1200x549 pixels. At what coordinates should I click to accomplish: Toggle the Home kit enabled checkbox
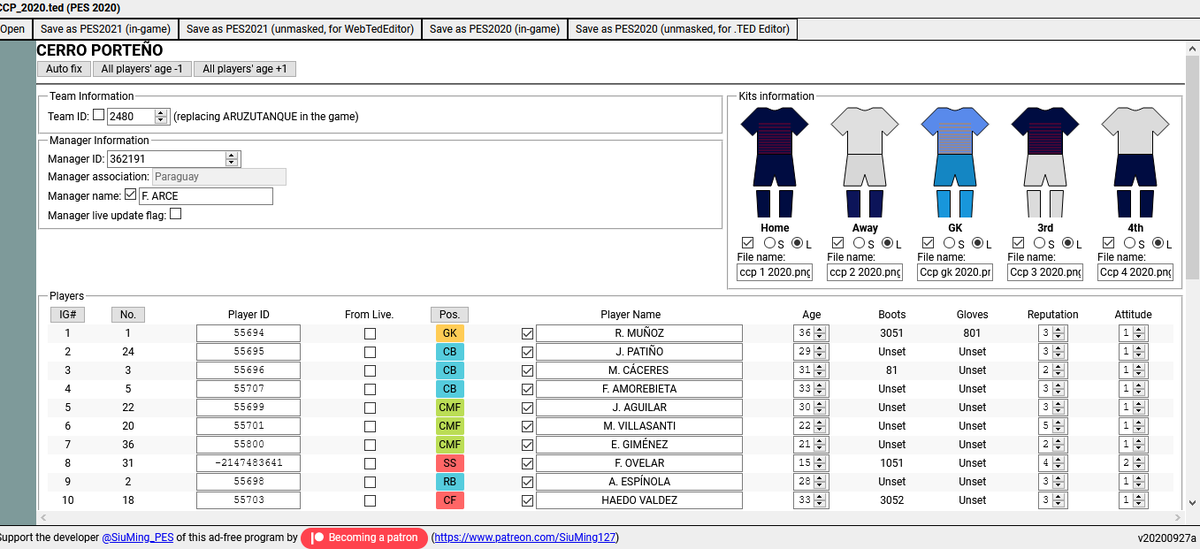point(747,243)
